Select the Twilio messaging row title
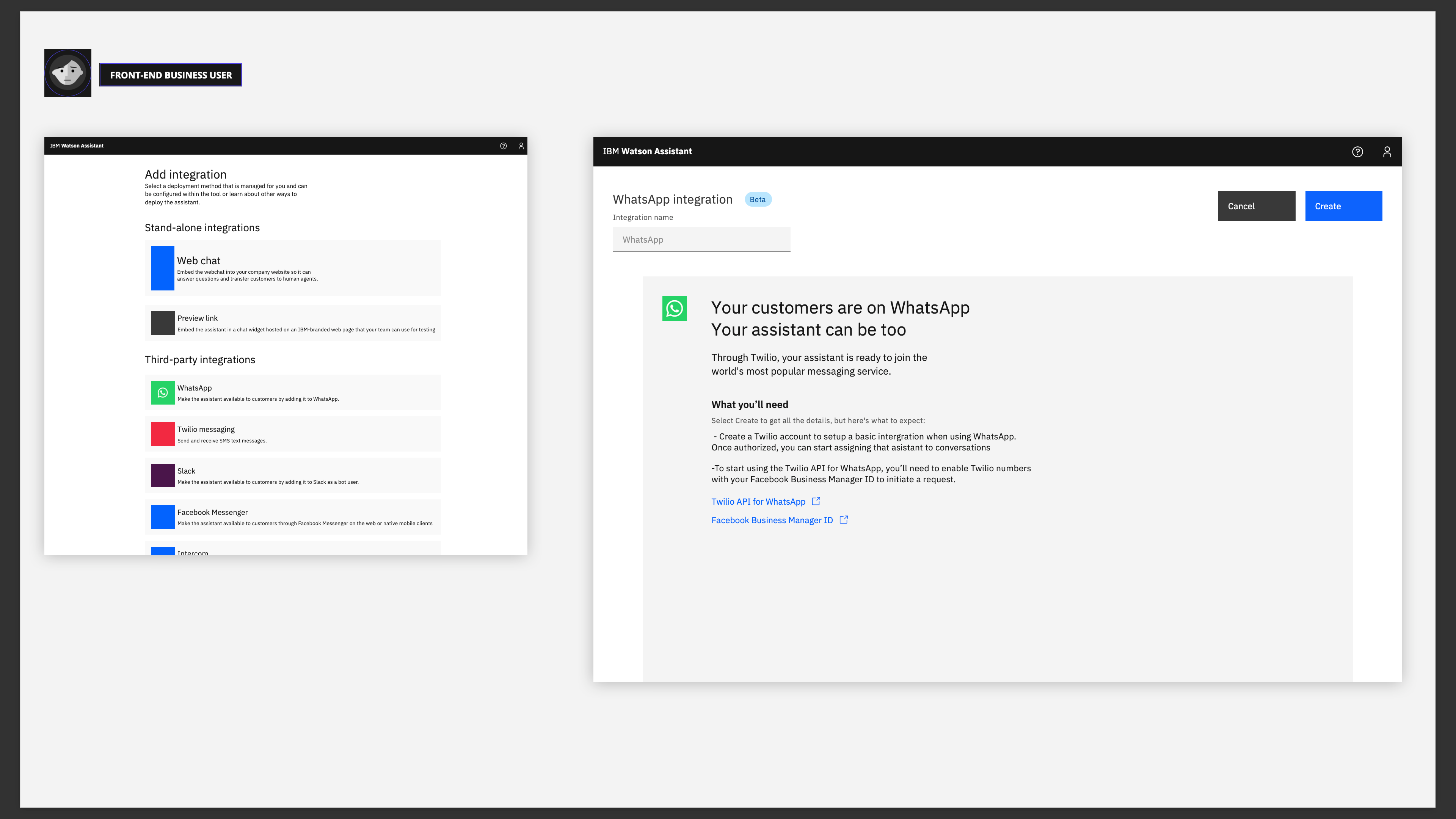 point(206,430)
